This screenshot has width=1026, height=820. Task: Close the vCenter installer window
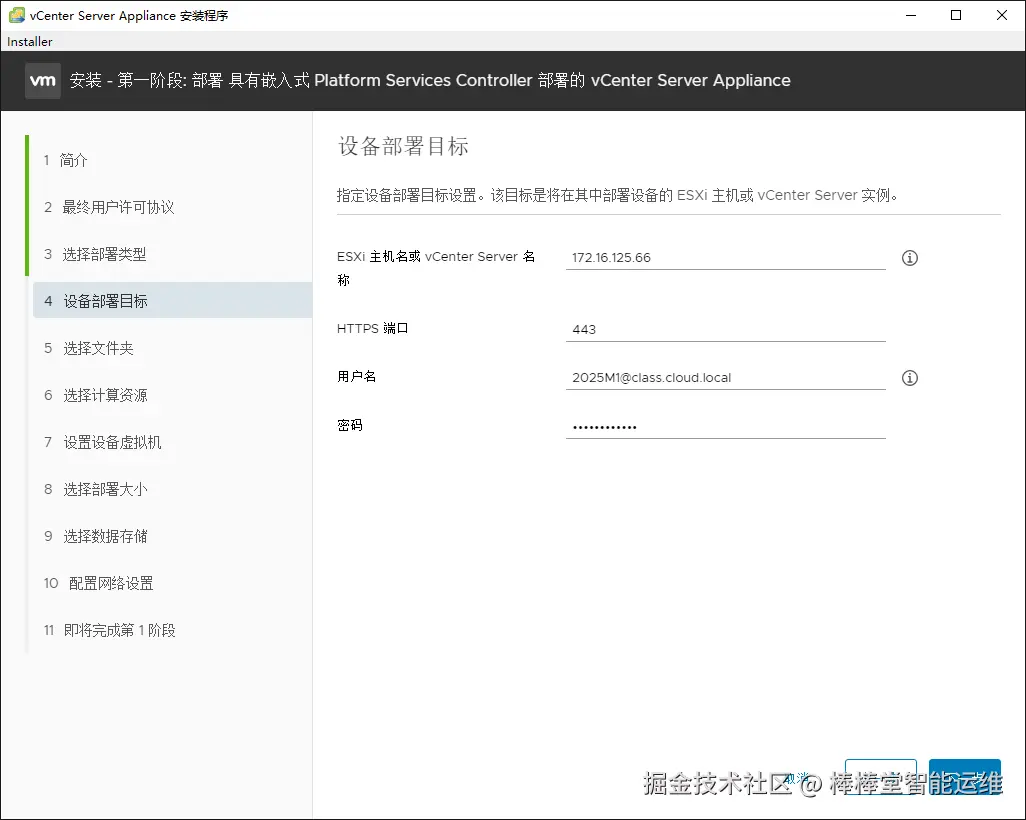coord(1002,15)
